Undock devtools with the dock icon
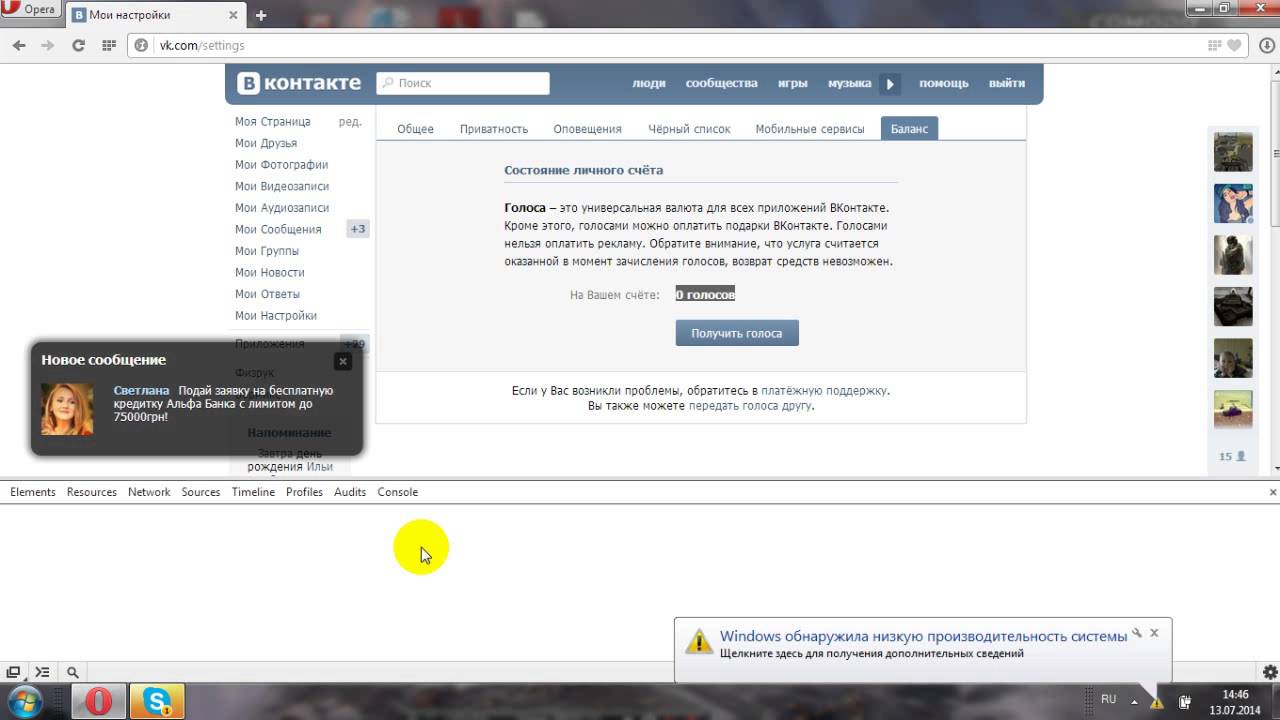This screenshot has width=1280, height=720. coord(13,672)
